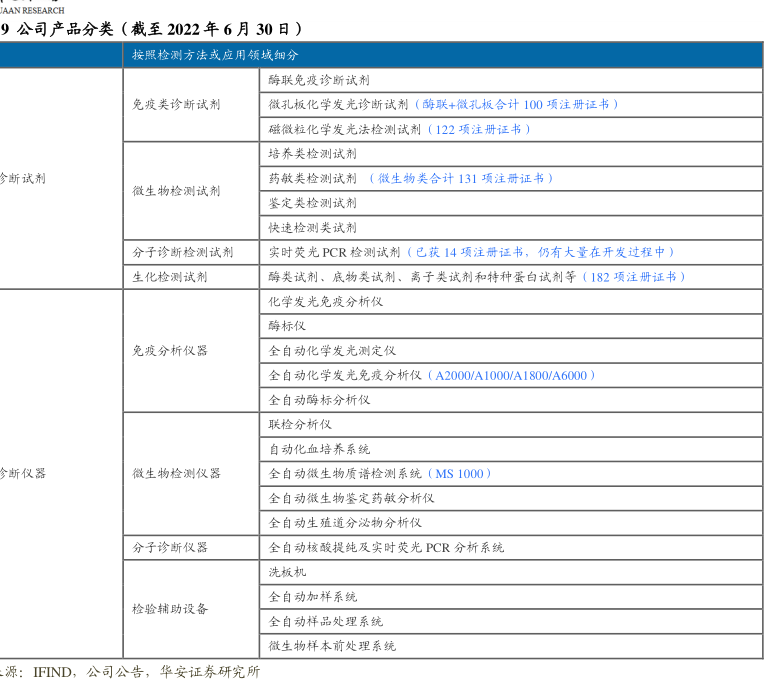
Task: Click the 免疫分析仪器 category cell
Action: [191, 351]
